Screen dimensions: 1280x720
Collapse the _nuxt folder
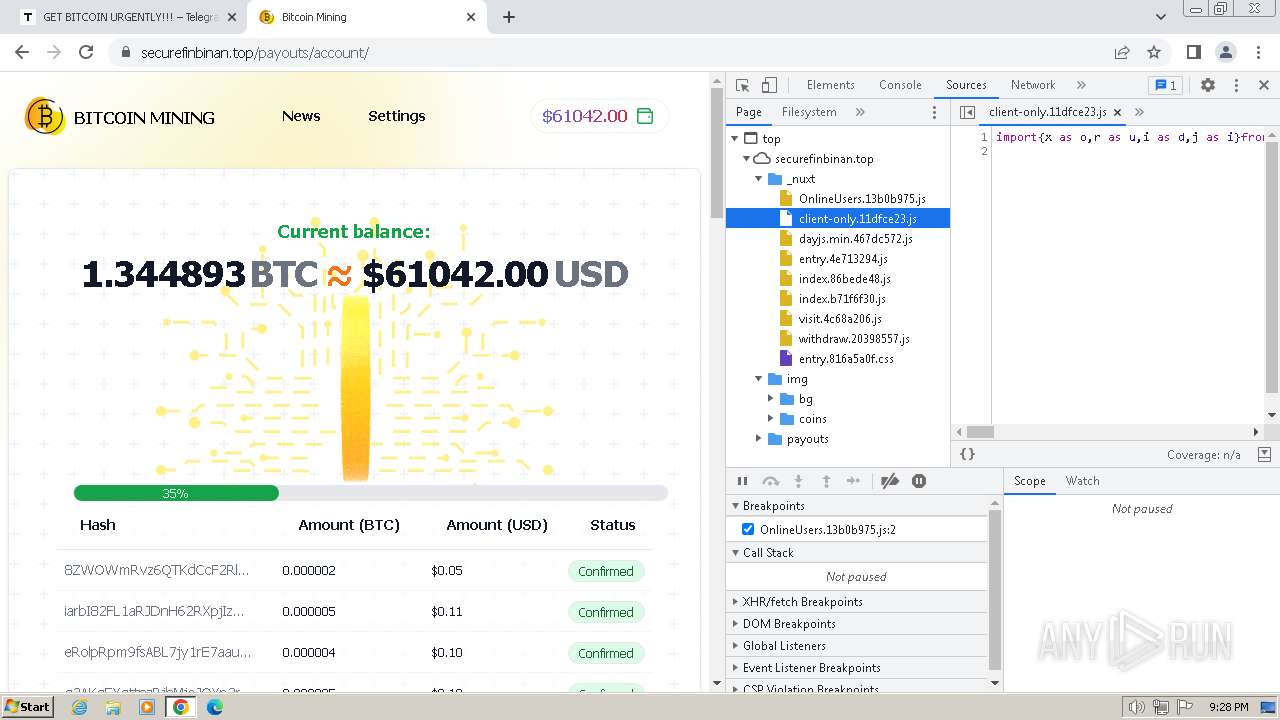click(x=759, y=179)
